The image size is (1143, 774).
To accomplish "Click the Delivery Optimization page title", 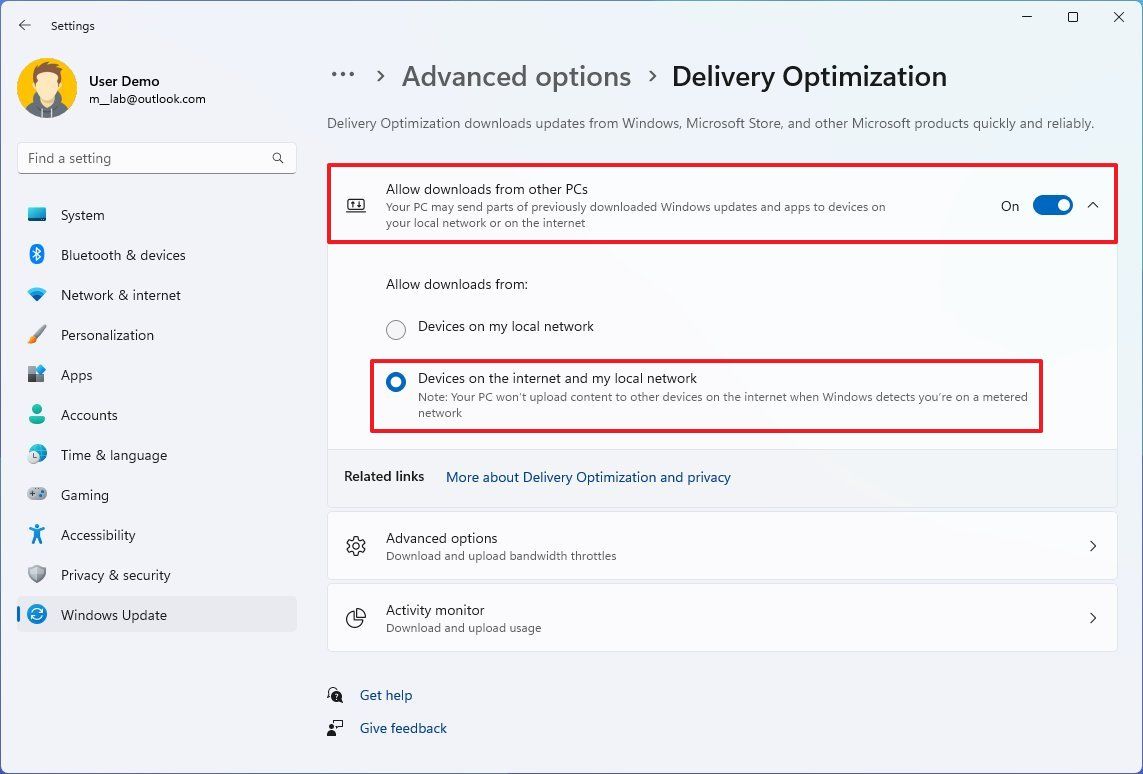I will (x=809, y=77).
